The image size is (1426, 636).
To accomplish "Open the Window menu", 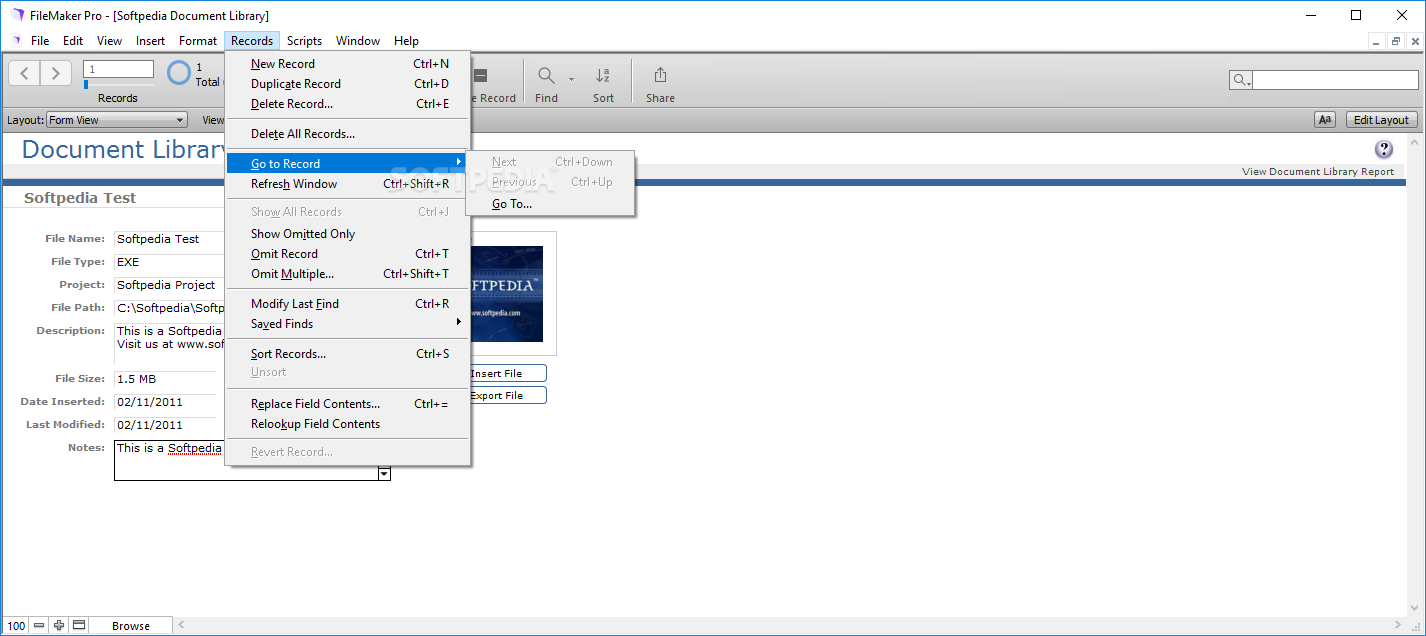I will click(x=358, y=41).
